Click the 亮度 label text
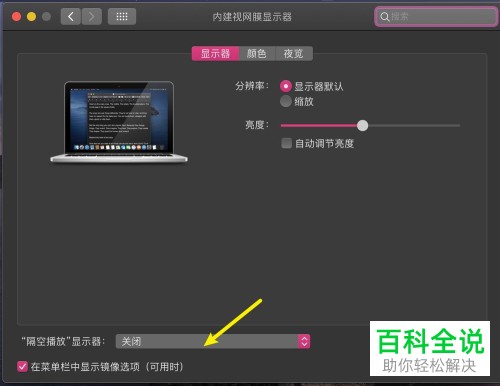500x386 pixels. tap(257, 125)
